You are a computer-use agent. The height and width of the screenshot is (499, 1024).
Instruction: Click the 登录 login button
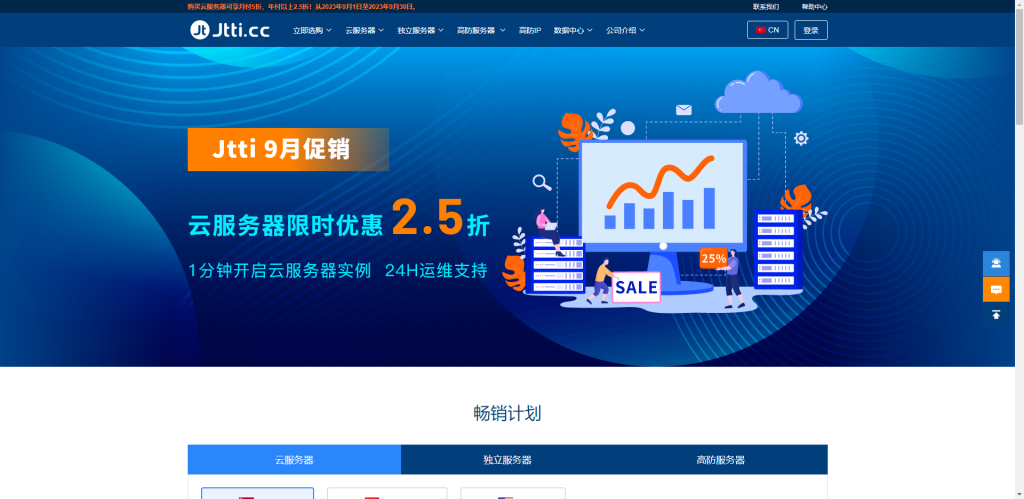[x=811, y=30]
